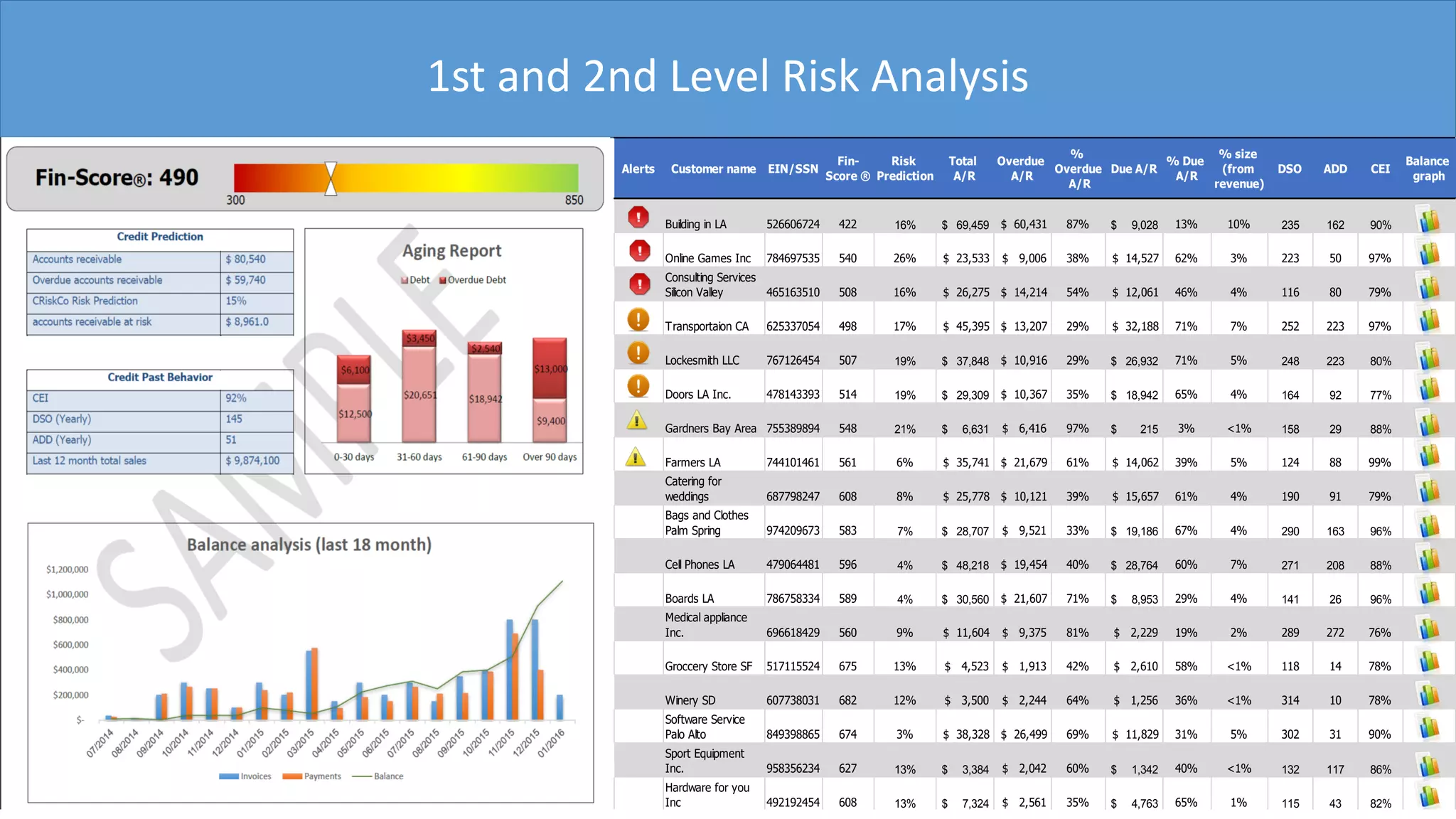Screen dimensions: 1456x819
Task: Click red alert icon for Online Games Inc
Action: pyautogui.click(x=639, y=250)
